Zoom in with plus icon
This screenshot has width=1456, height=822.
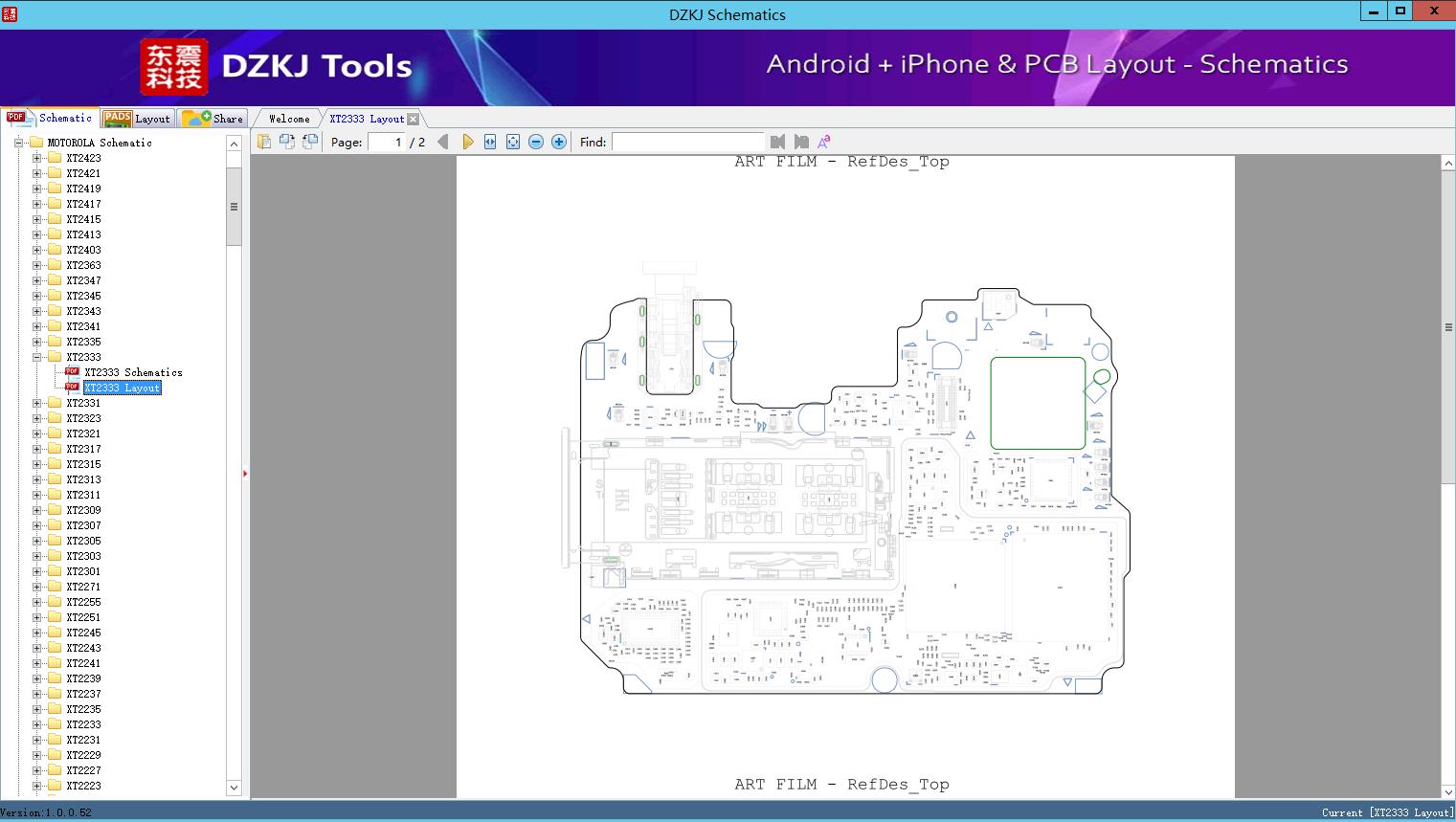(559, 142)
